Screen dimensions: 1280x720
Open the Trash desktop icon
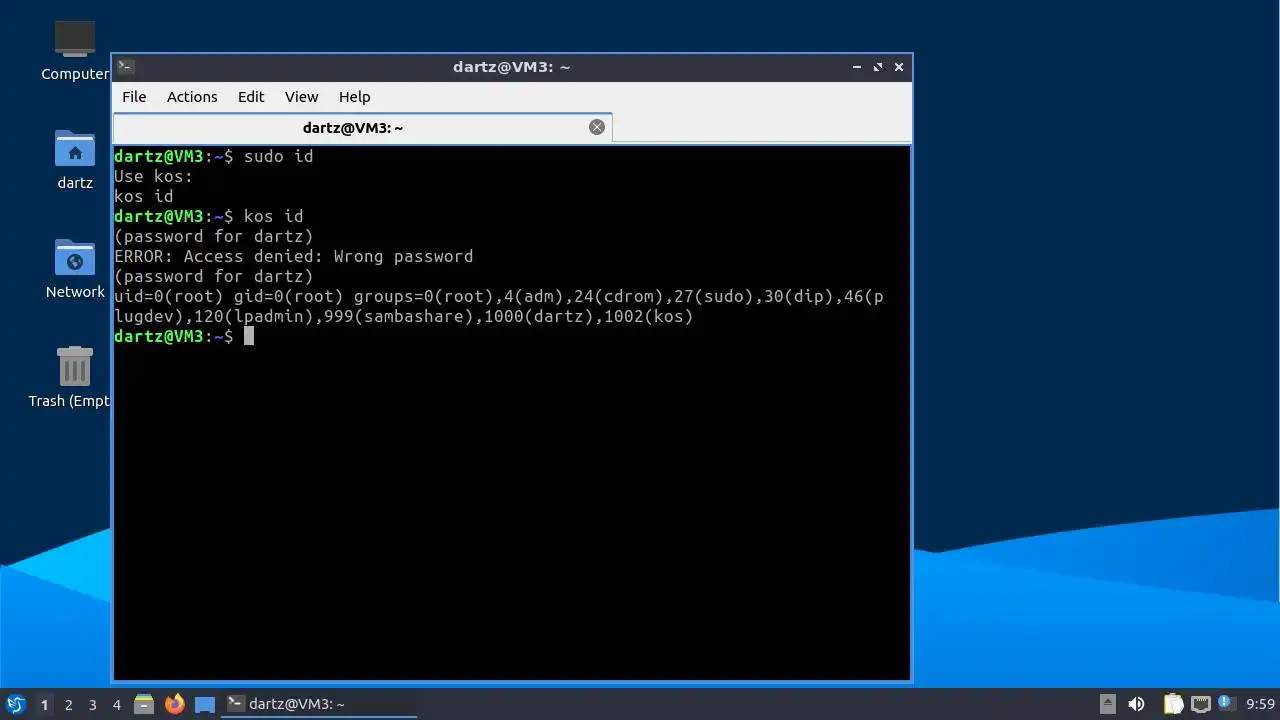[x=72, y=377]
